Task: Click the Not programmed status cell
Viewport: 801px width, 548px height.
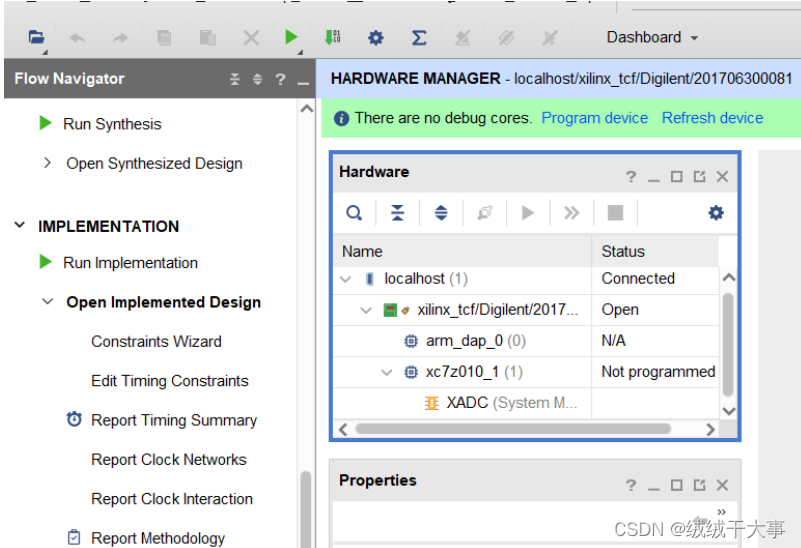Action: point(657,372)
